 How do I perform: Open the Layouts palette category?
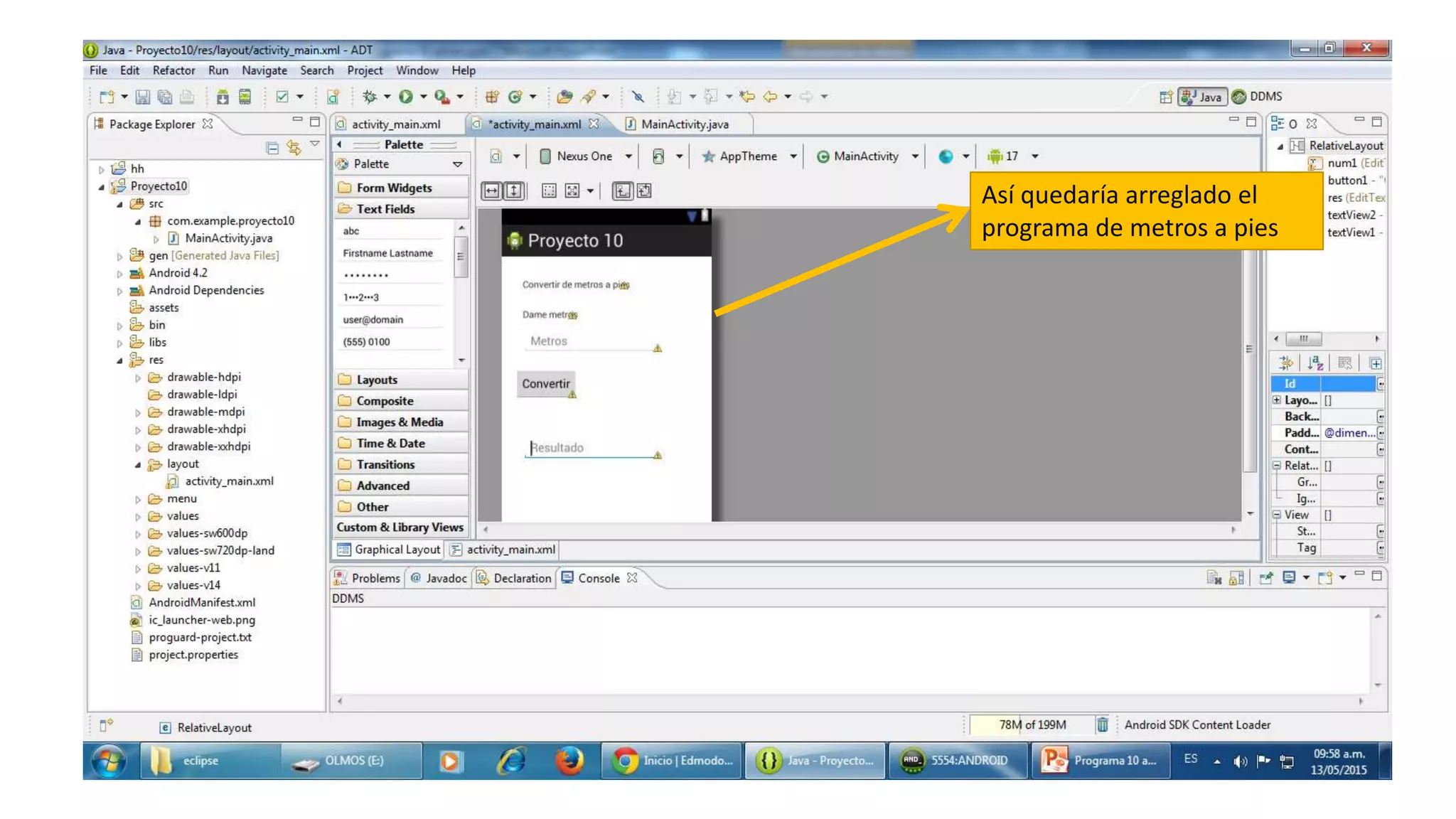377,380
